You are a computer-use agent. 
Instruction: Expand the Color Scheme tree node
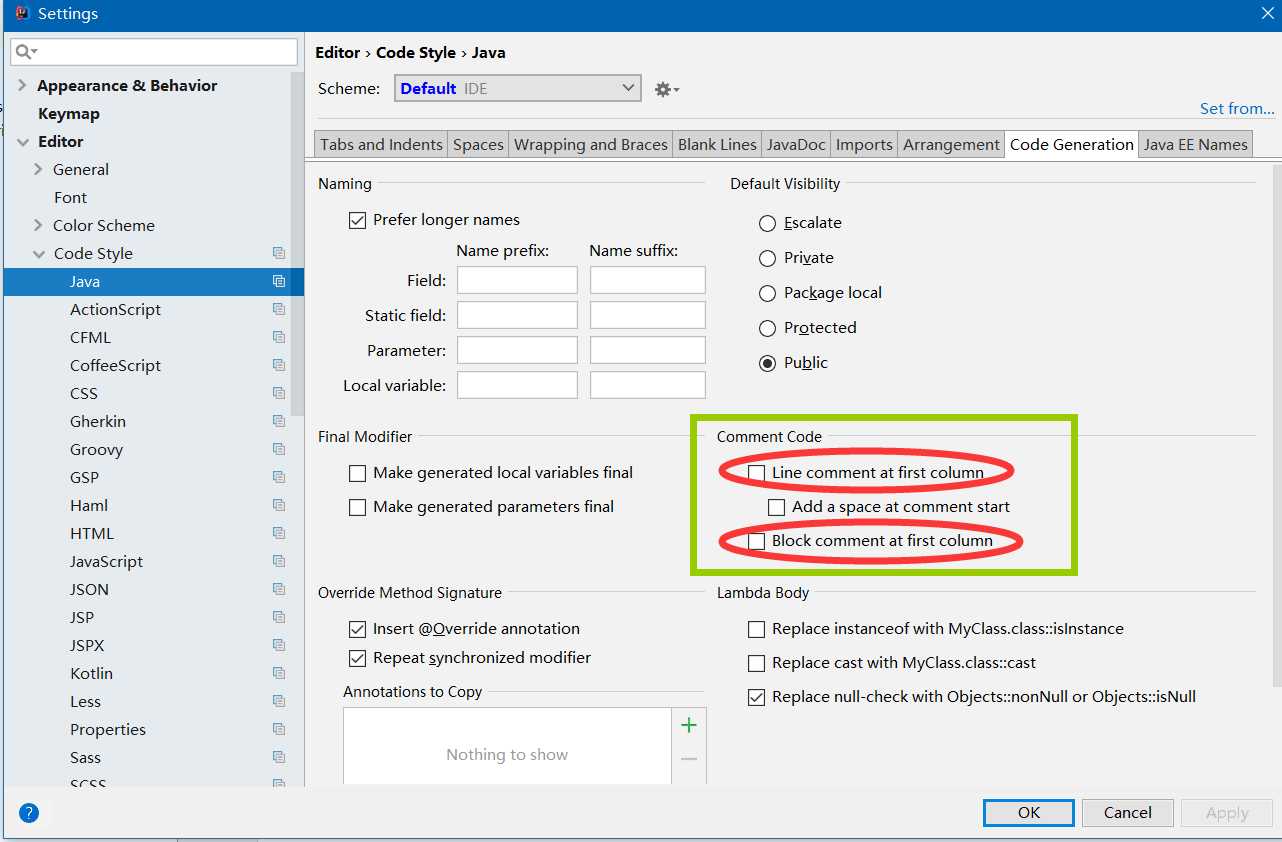[x=38, y=225]
